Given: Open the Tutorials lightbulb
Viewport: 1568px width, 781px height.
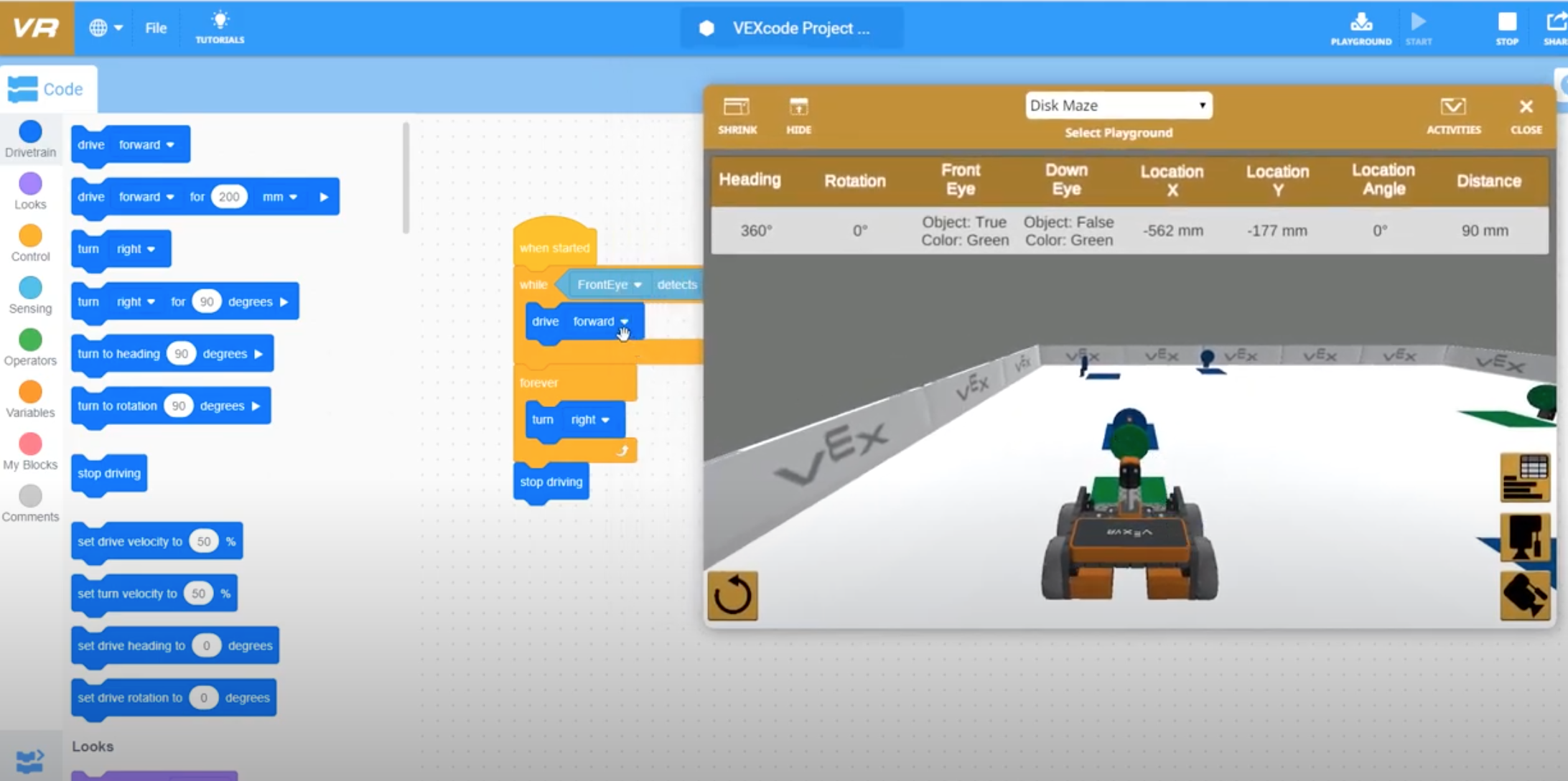Looking at the screenshot, I should pyautogui.click(x=220, y=28).
